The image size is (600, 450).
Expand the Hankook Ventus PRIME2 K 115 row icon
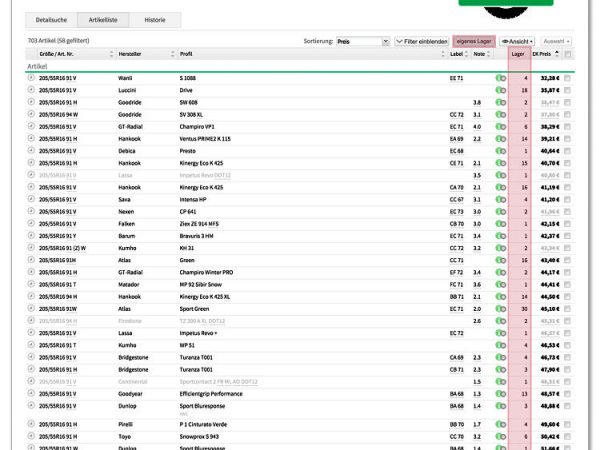tap(31, 139)
